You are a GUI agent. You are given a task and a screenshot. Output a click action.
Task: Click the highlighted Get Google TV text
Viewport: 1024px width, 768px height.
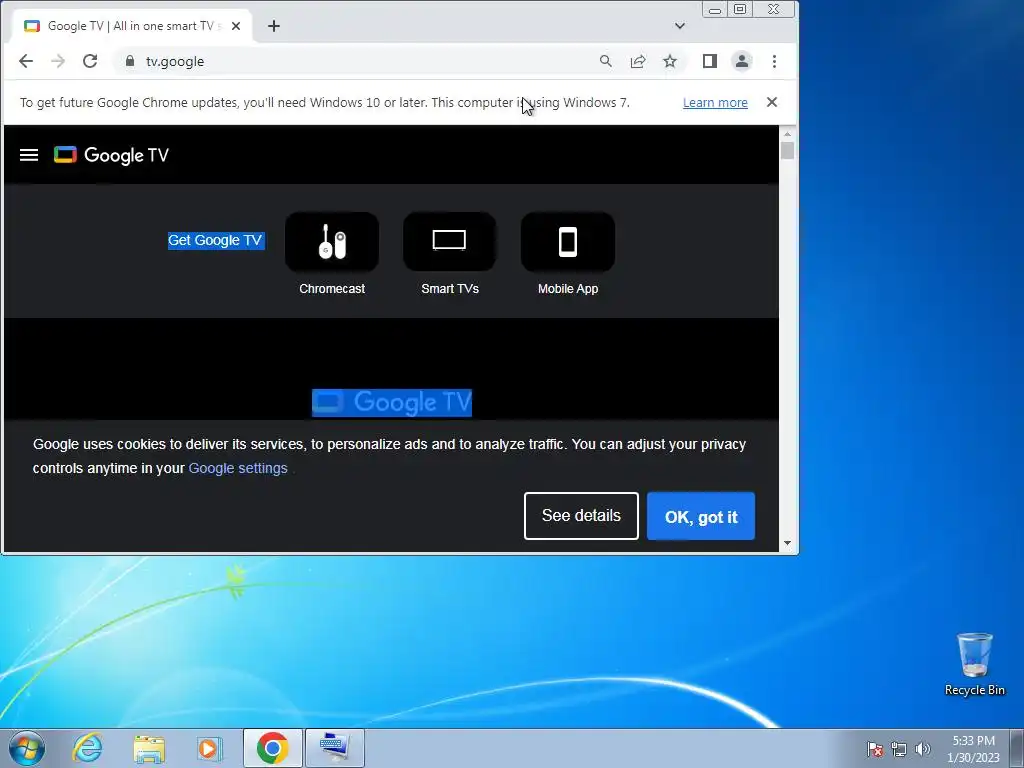point(215,240)
